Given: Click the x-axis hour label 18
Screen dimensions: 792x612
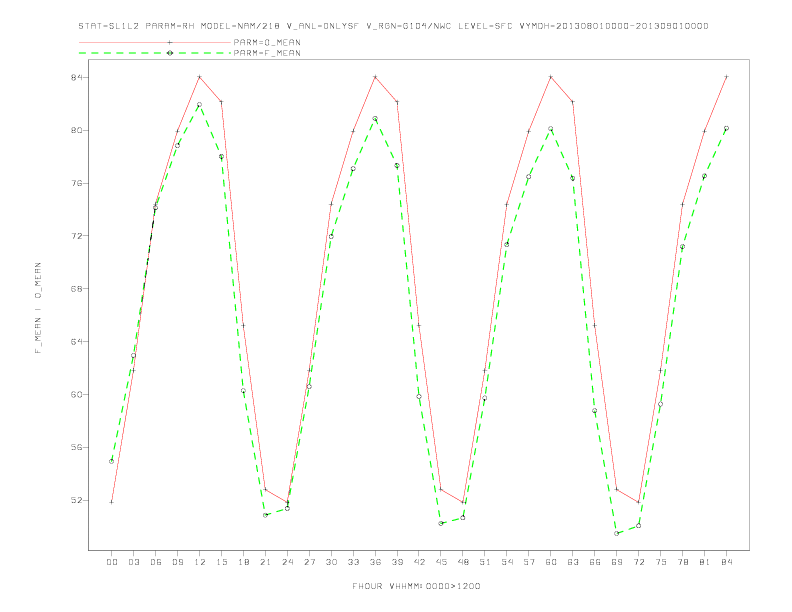Looking at the screenshot, I should [x=243, y=562].
